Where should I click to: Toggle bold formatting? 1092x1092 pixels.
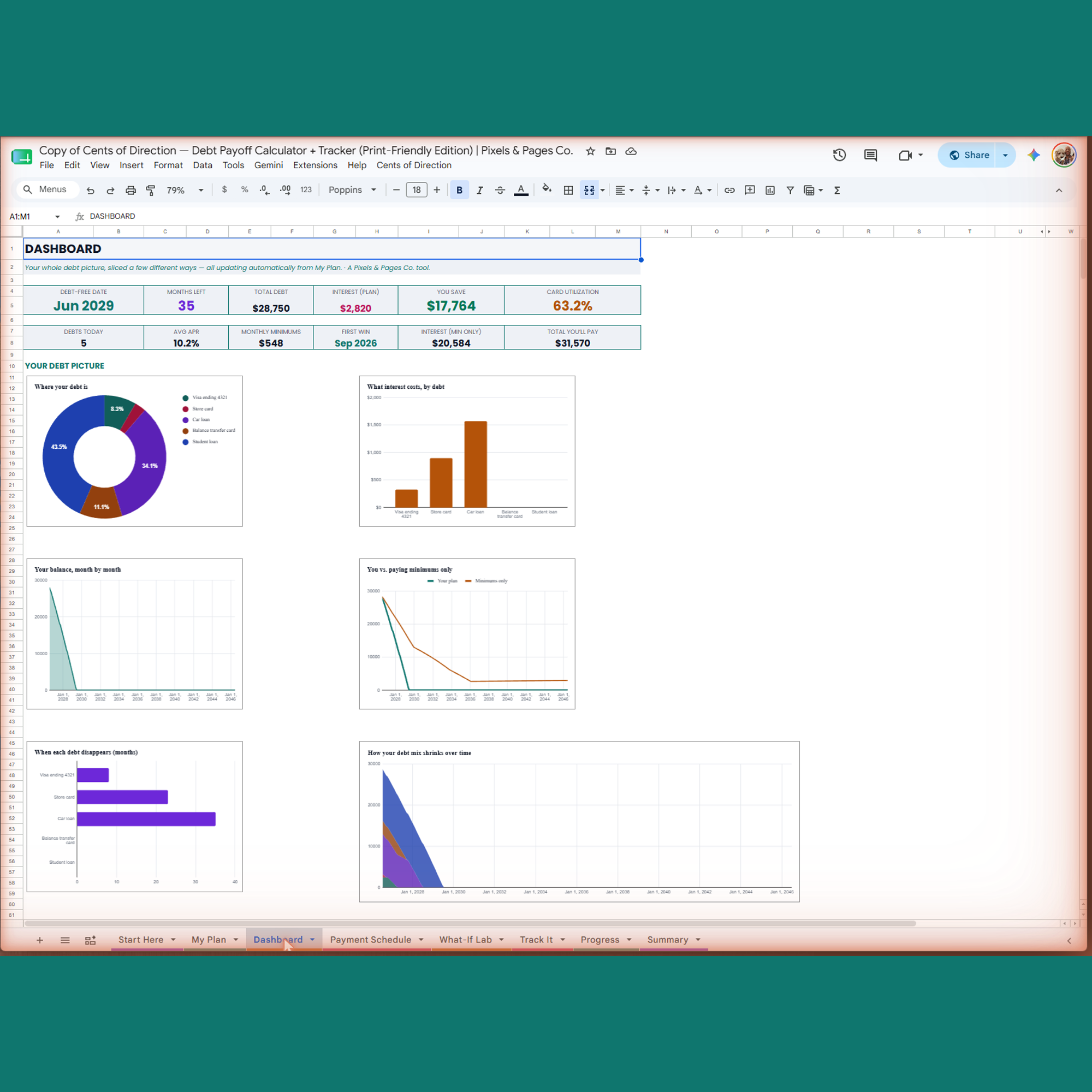pyautogui.click(x=460, y=191)
